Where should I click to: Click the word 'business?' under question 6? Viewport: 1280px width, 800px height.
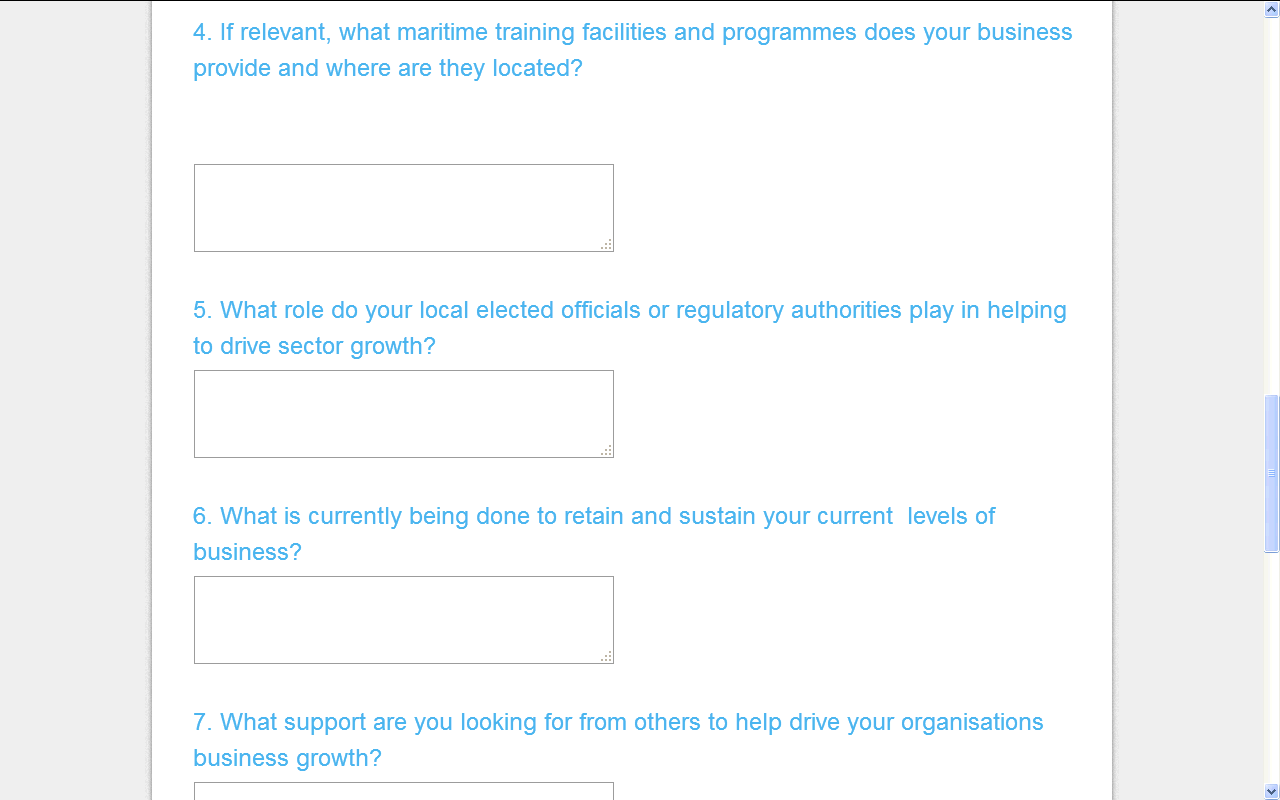(x=247, y=552)
